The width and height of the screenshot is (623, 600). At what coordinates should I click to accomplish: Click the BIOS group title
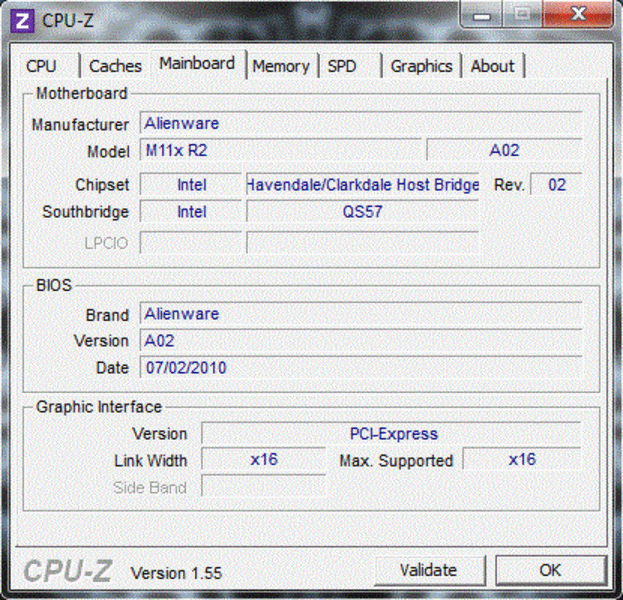tap(54, 285)
